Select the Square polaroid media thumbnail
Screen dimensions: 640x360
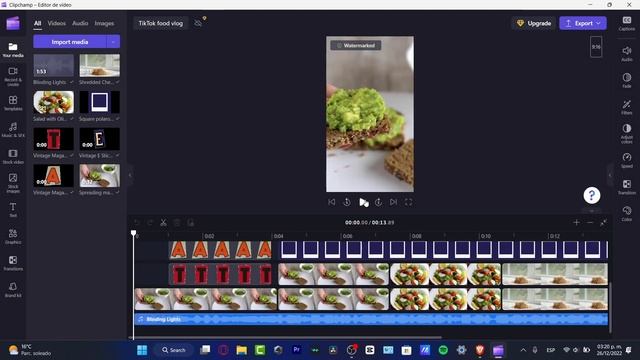(x=100, y=102)
